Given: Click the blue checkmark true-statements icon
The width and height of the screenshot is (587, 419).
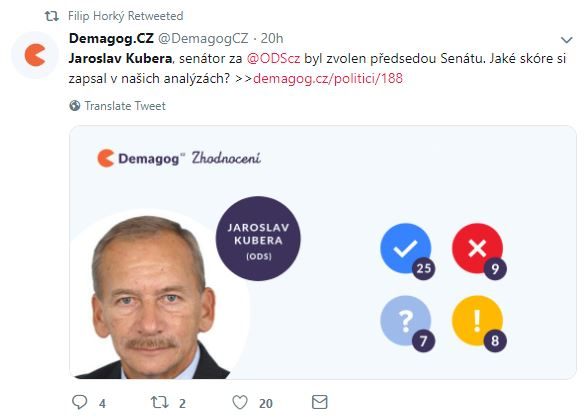Looking at the screenshot, I should [405, 248].
